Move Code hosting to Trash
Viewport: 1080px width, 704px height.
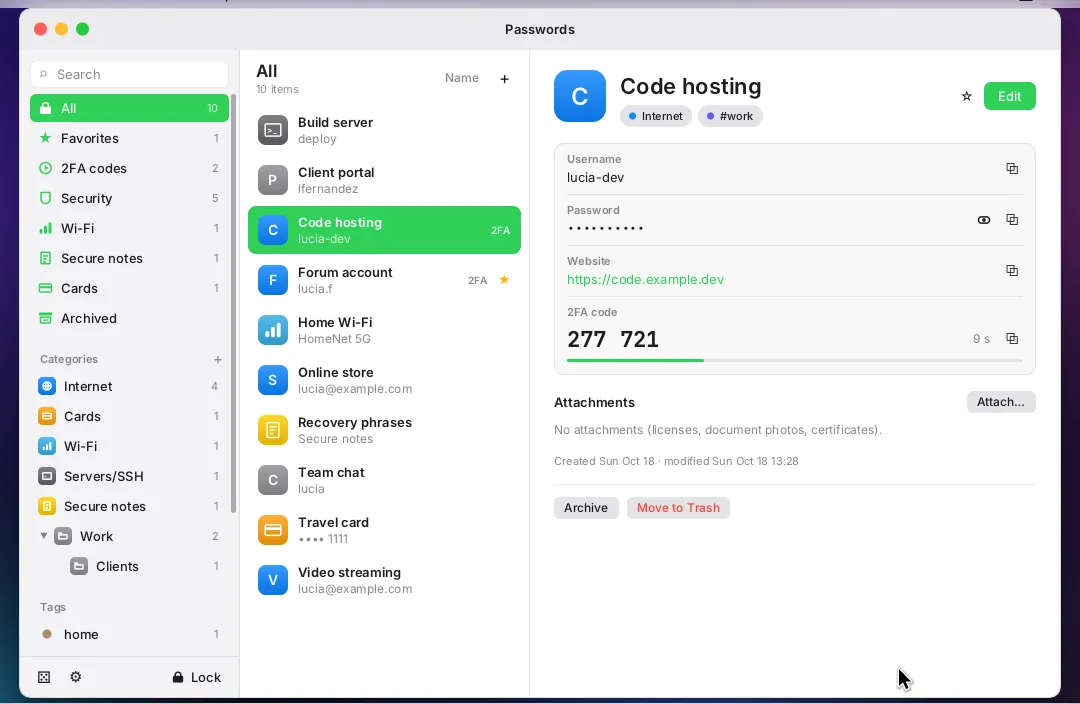678,508
